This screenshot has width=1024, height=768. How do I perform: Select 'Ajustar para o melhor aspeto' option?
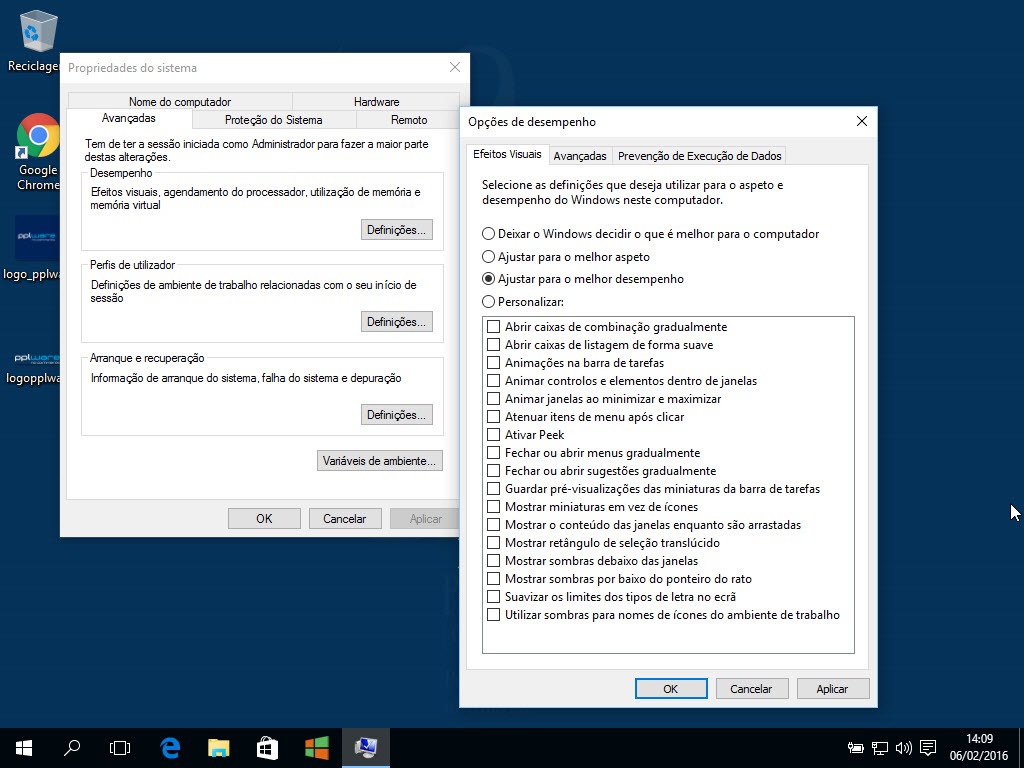488,257
